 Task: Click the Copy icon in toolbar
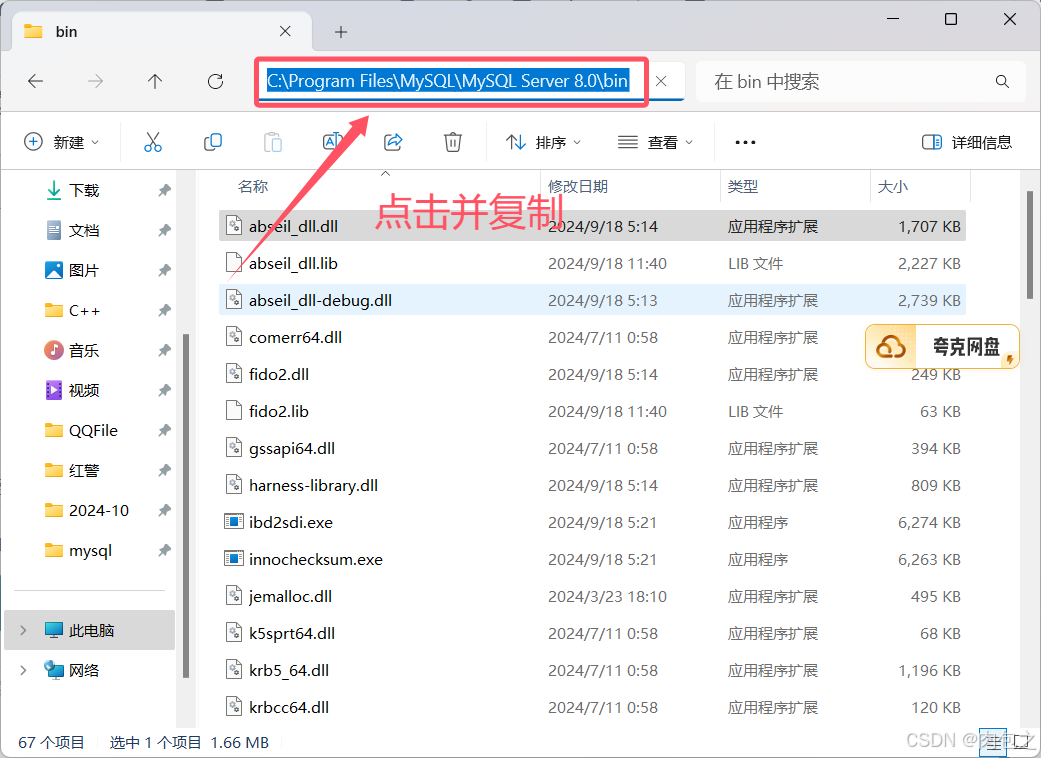tap(212, 142)
